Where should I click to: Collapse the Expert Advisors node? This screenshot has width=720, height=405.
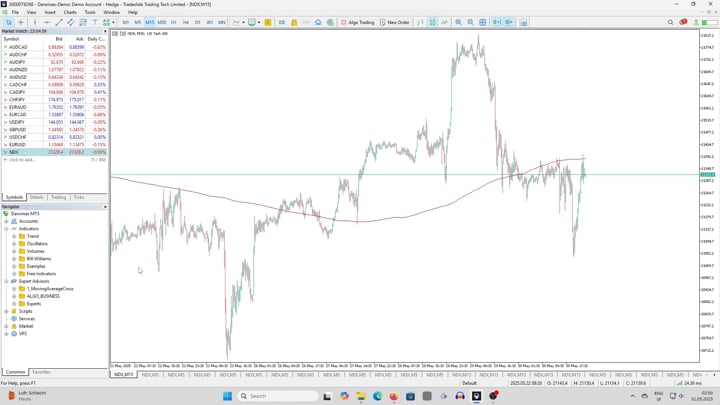(x=6, y=281)
